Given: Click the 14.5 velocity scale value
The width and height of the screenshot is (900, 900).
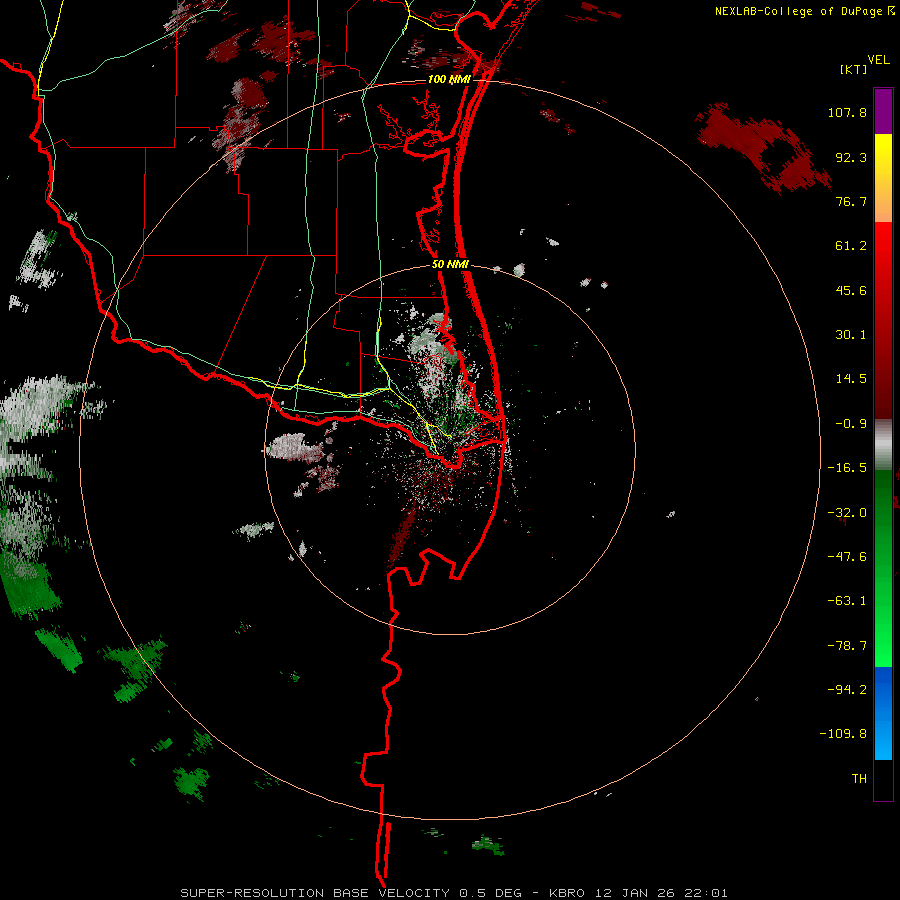Looking at the screenshot, I should coord(851,379).
